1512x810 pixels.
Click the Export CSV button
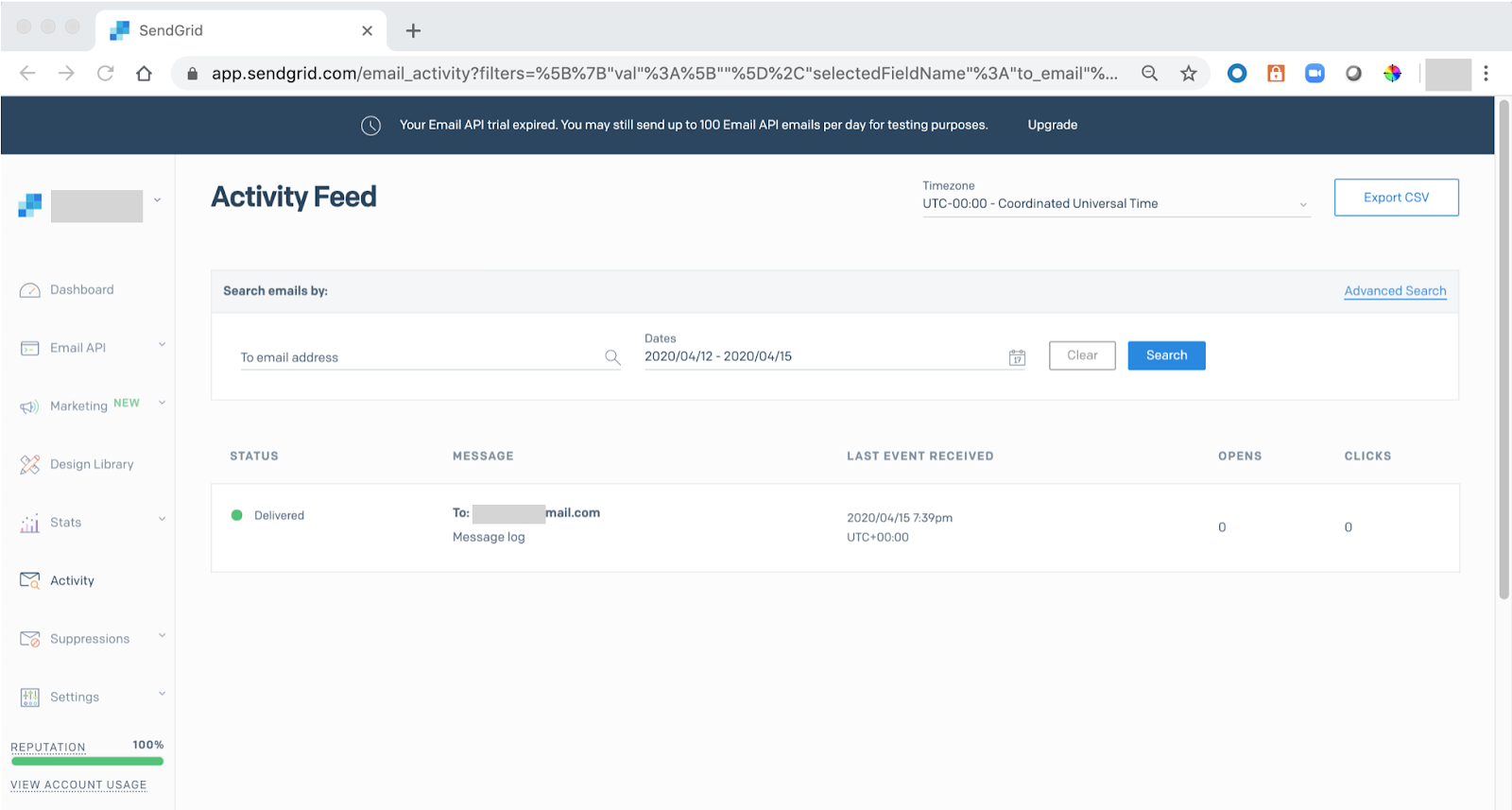pyautogui.click(x=1396, y=198)
